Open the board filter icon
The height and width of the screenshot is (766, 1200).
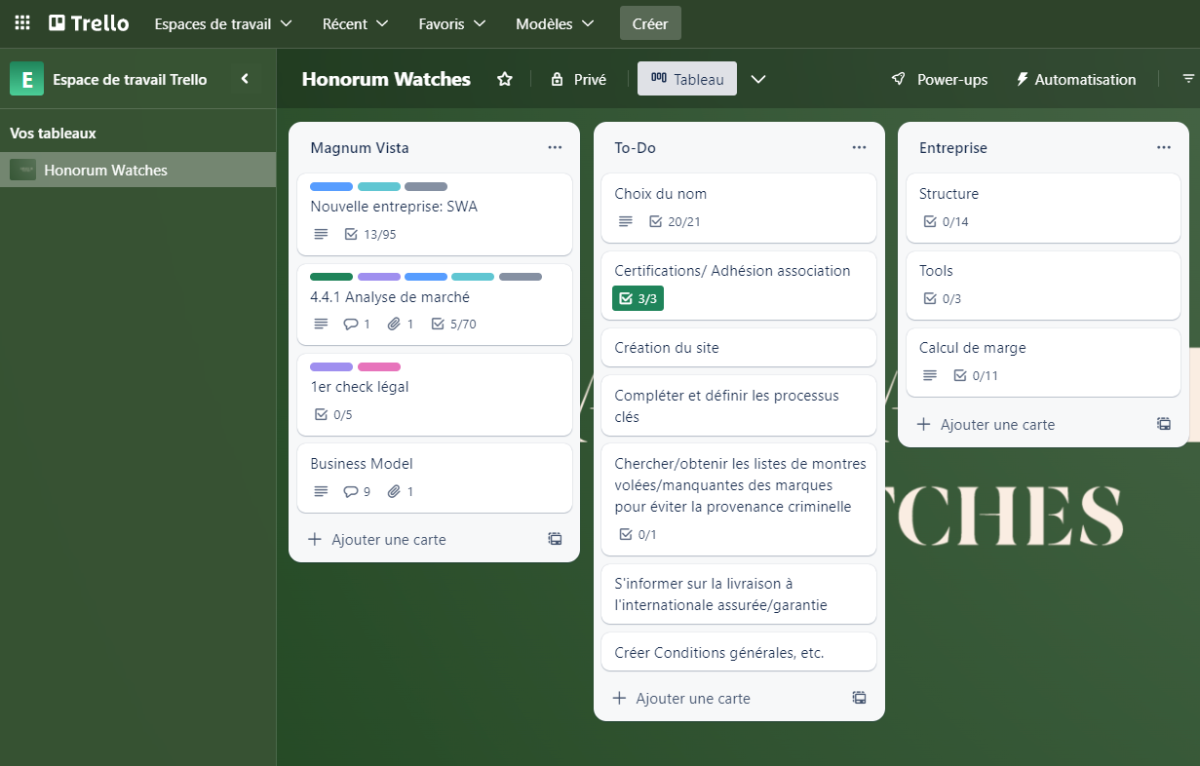tap(1189, 78)
